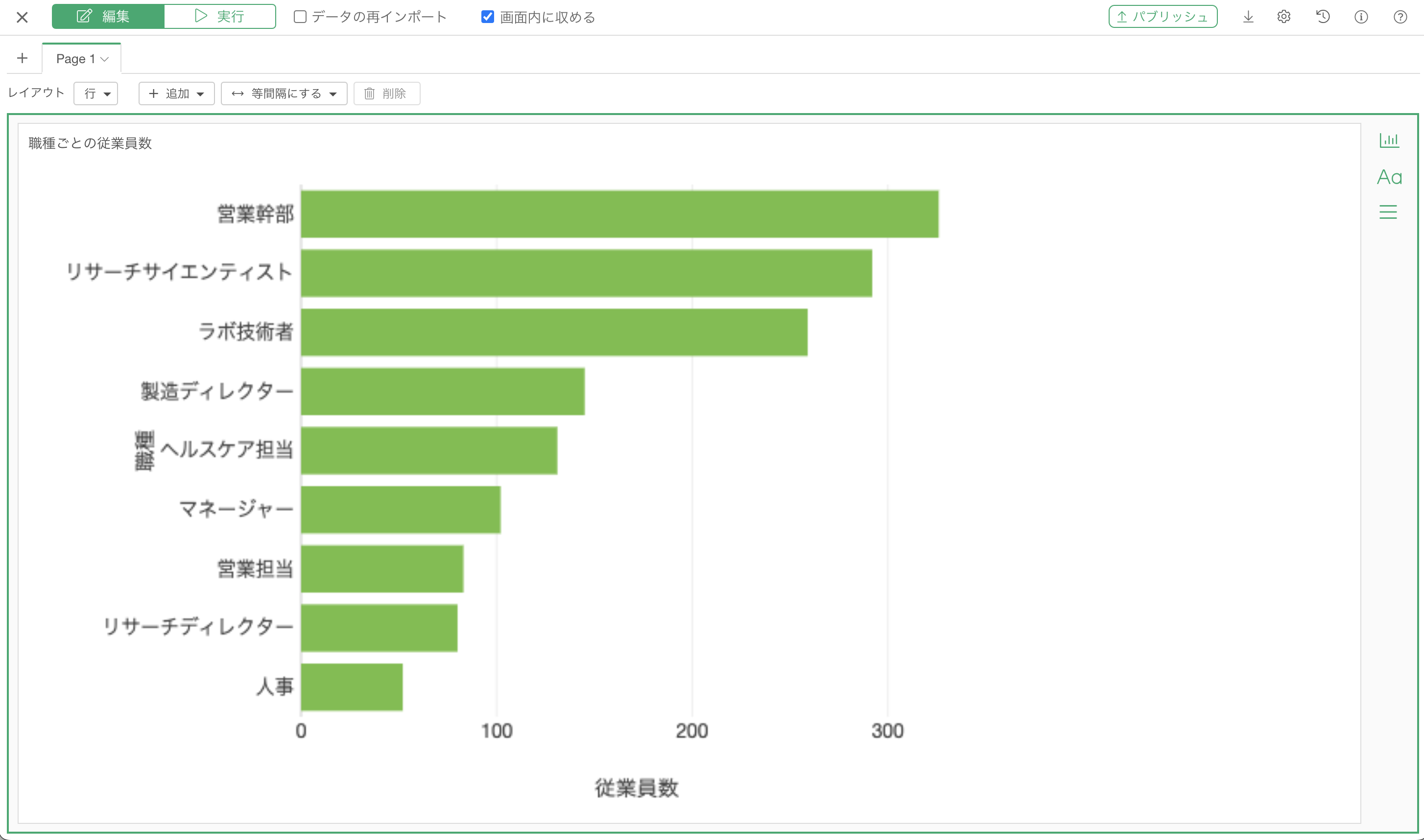
Task: Click the Aa text icon
Action: 1389,177
